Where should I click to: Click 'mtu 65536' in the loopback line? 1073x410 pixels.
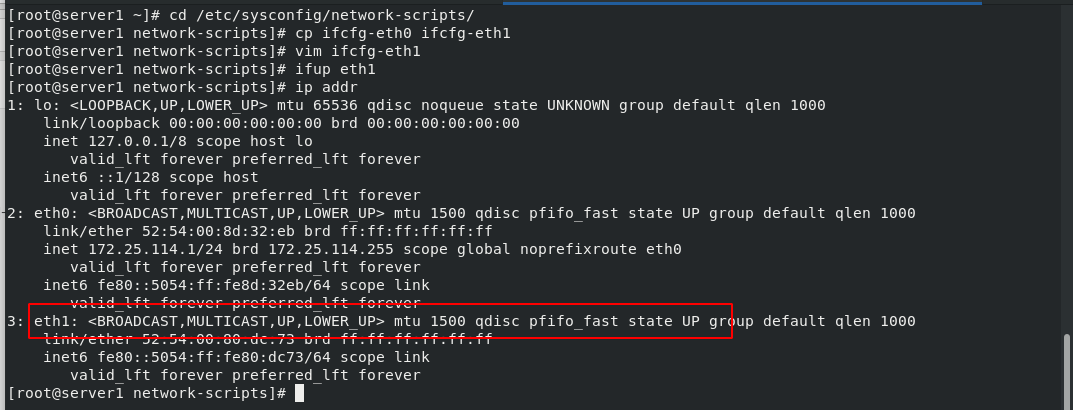313,105
